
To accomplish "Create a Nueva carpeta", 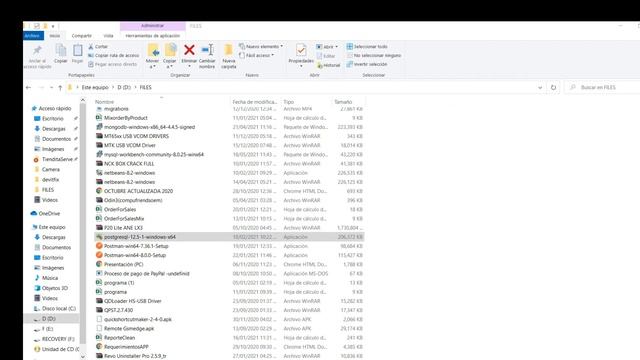I will [x=229, y=56].
